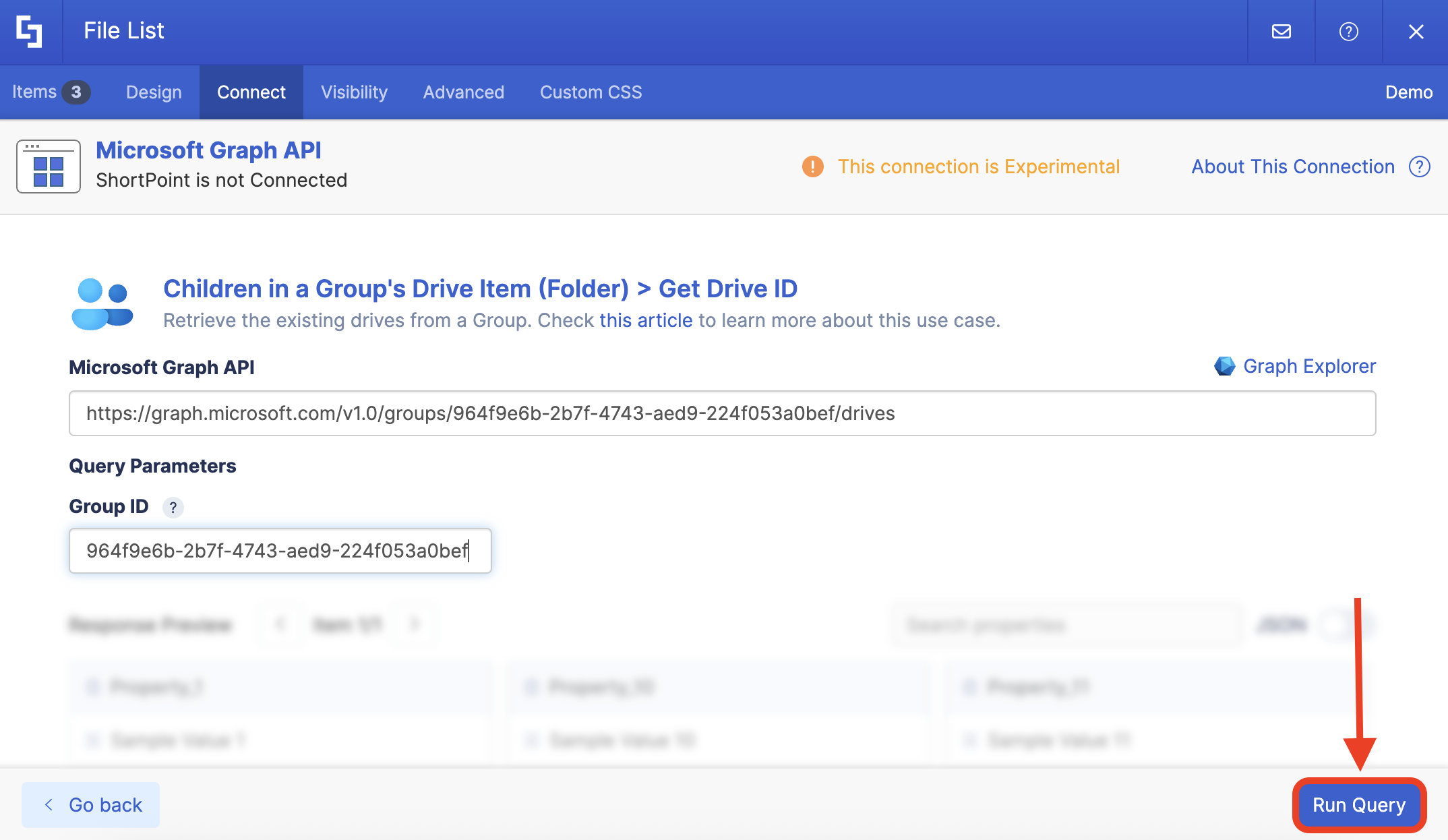This screenshot has height=840, width=1448.
Task: Click the help question mark in header
Action: point(1348,32)
